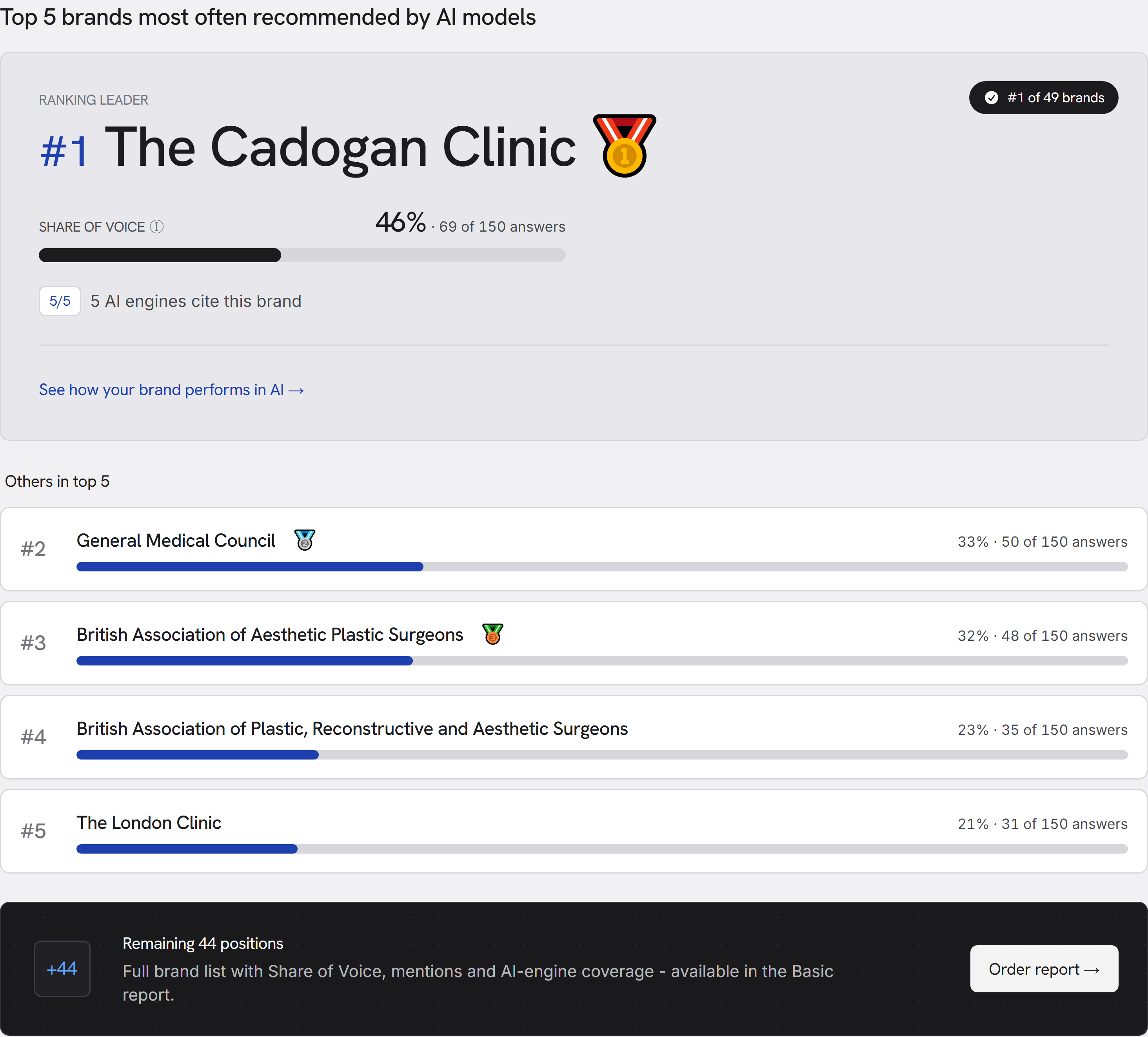The width and height of the screenshot is (1148, 1037).
Task: Click the silver medal next to General Medical Council
Action: click(305, 540)
